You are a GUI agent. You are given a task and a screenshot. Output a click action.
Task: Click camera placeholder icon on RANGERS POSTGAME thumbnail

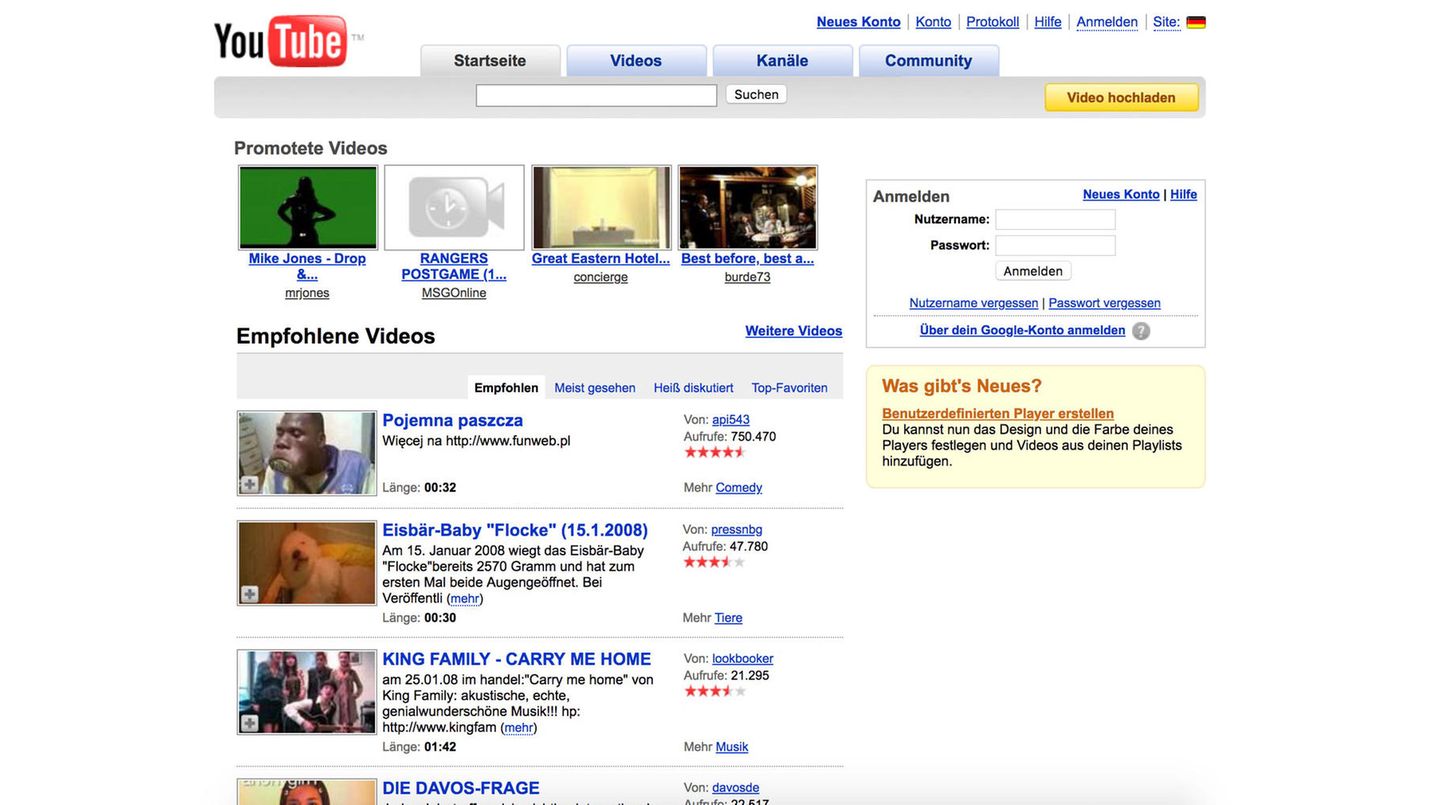[x=453, y=206]
